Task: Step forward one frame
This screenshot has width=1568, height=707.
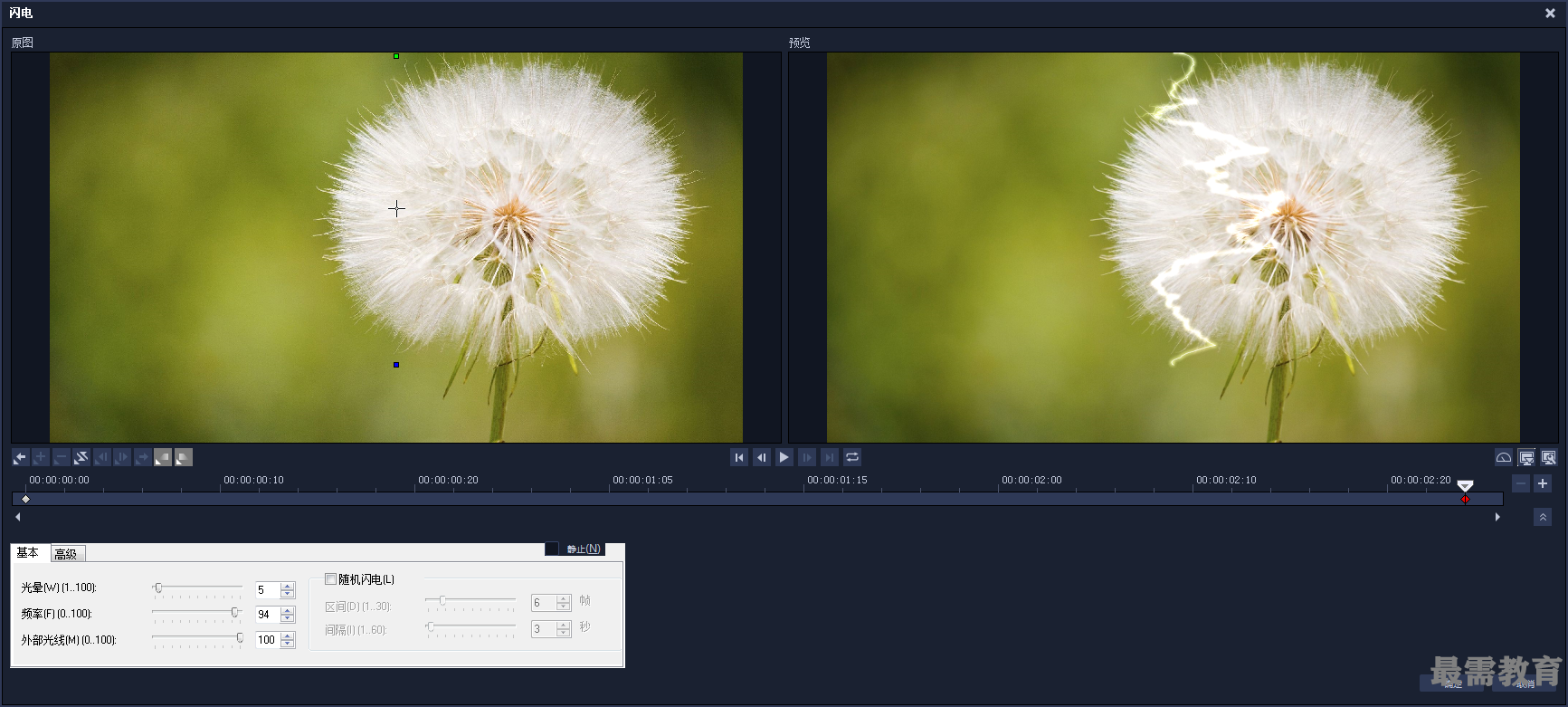Action: (807, 457)
